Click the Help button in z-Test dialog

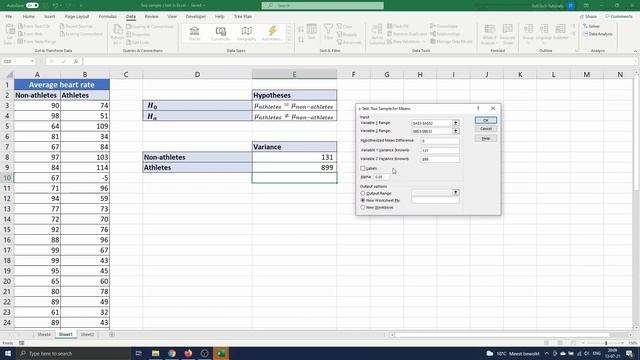click(x=486, y=138)
